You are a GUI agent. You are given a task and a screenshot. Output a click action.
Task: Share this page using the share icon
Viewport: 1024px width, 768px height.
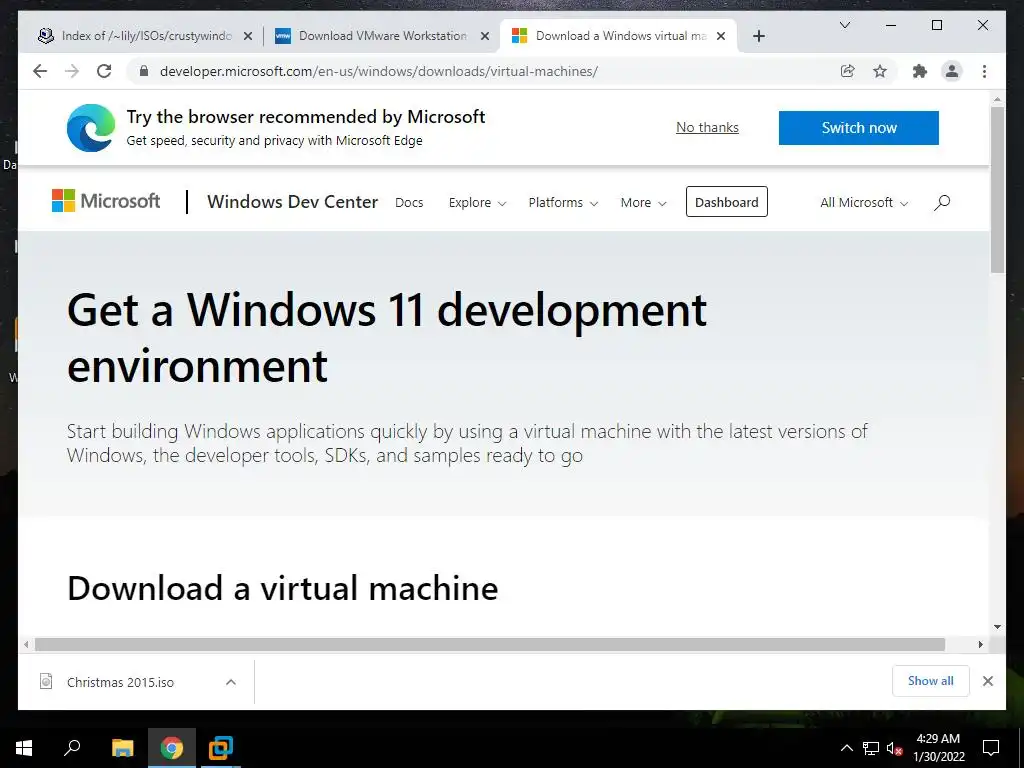tap(848, 71)
